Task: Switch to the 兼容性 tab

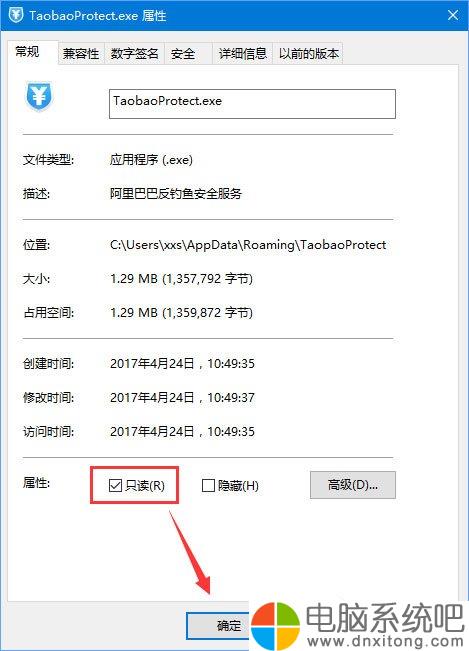Action: (81, 54)
